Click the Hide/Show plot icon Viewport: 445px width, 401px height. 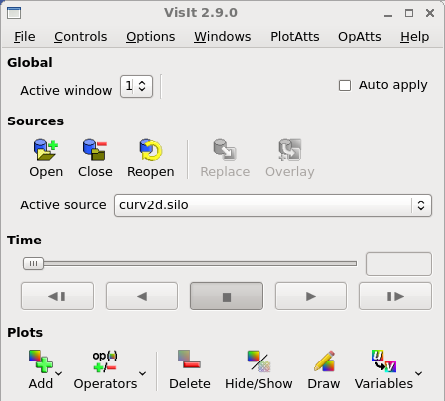coord(259,361)
